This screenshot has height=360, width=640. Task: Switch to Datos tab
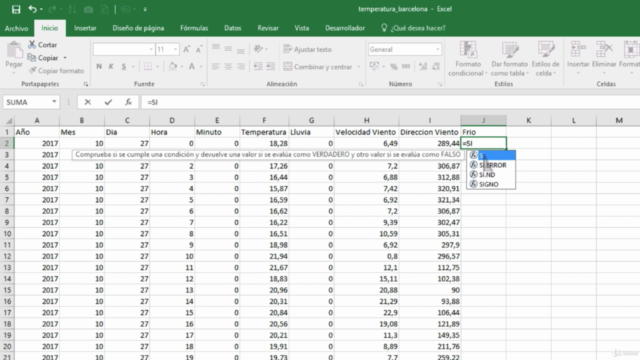coord(233,28)
